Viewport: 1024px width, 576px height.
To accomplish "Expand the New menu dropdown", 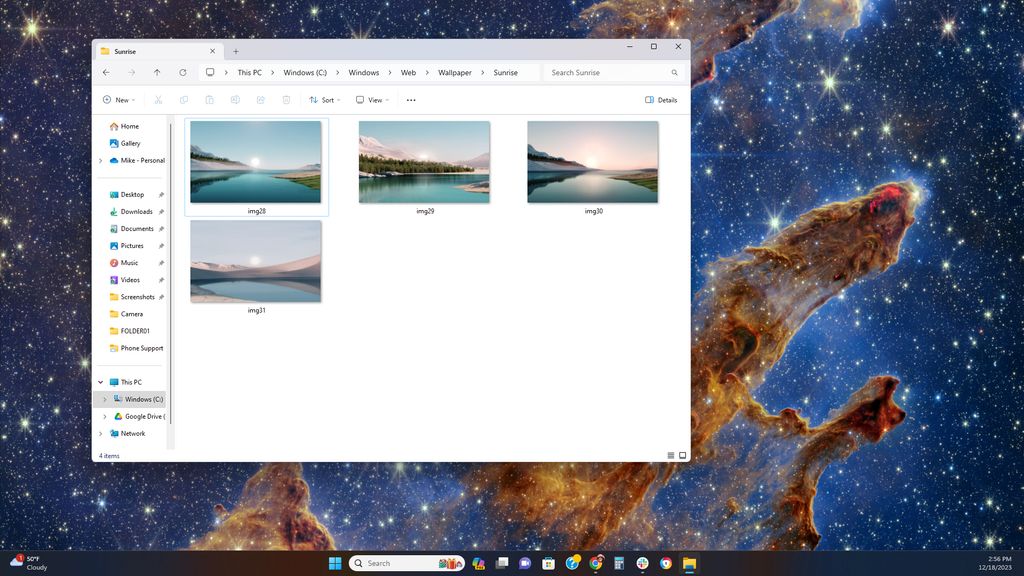I will tap(119, 100).
